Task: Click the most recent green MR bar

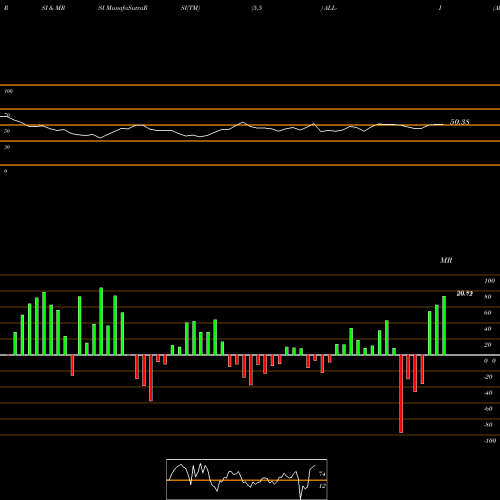Action: [444, 326]
